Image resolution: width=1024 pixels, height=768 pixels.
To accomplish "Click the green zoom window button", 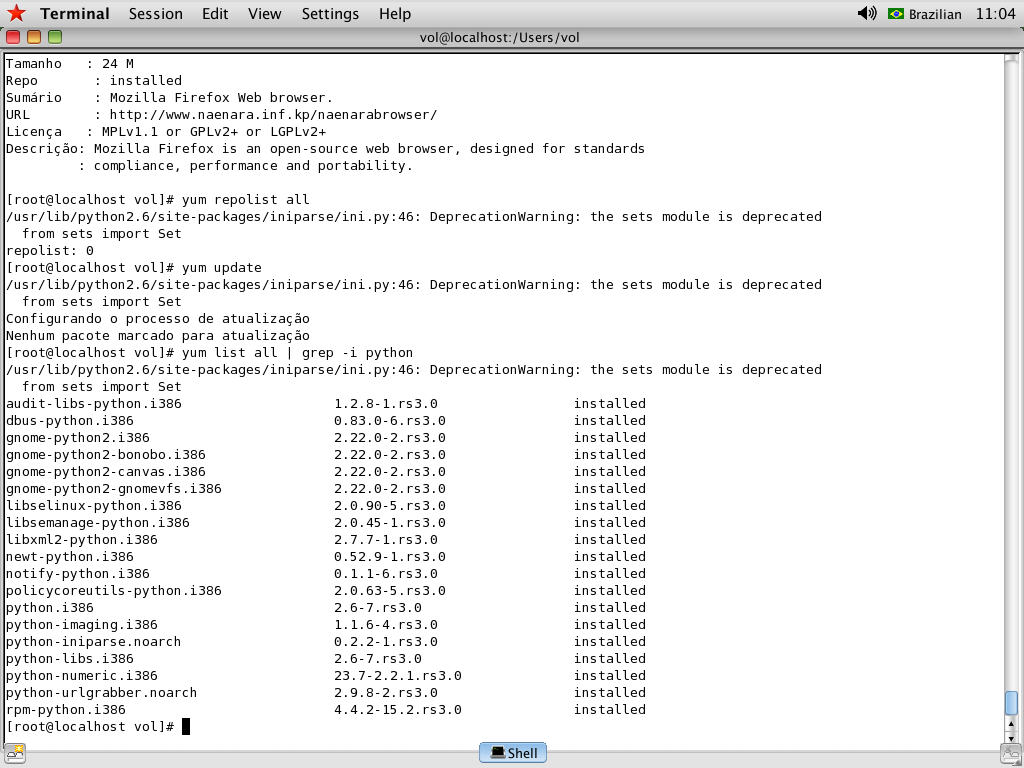I will tap(55, 37).
